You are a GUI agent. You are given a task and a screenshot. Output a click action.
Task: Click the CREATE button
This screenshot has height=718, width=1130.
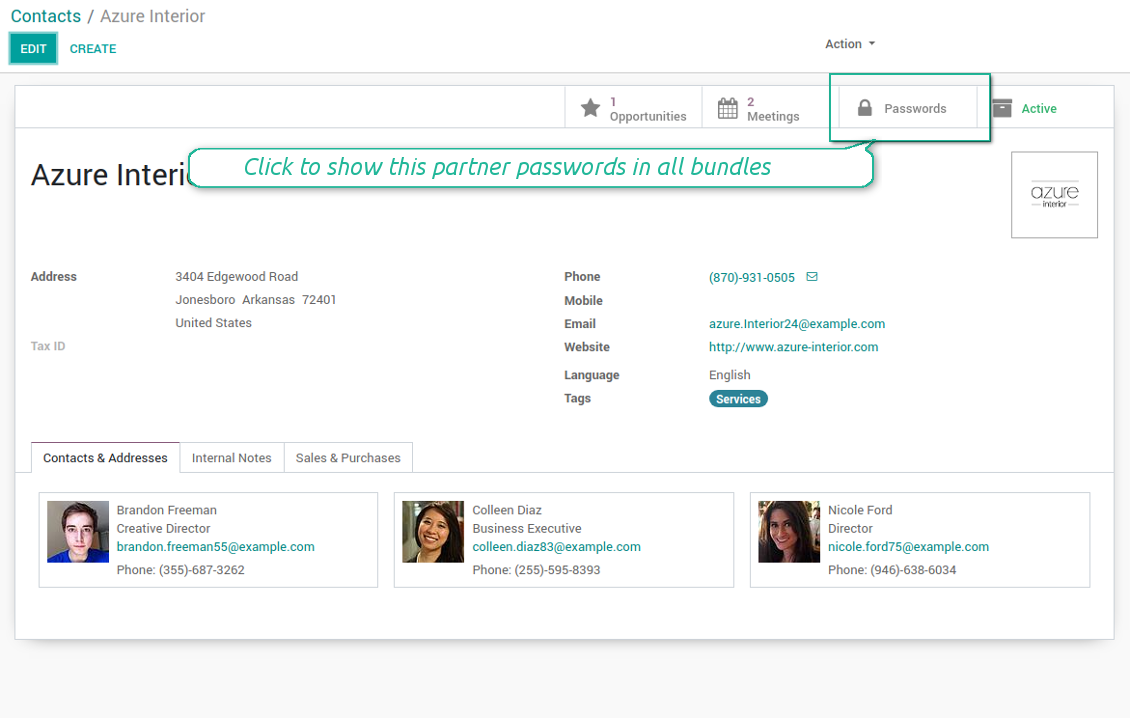pyautogui.click(x=93, y=49)
